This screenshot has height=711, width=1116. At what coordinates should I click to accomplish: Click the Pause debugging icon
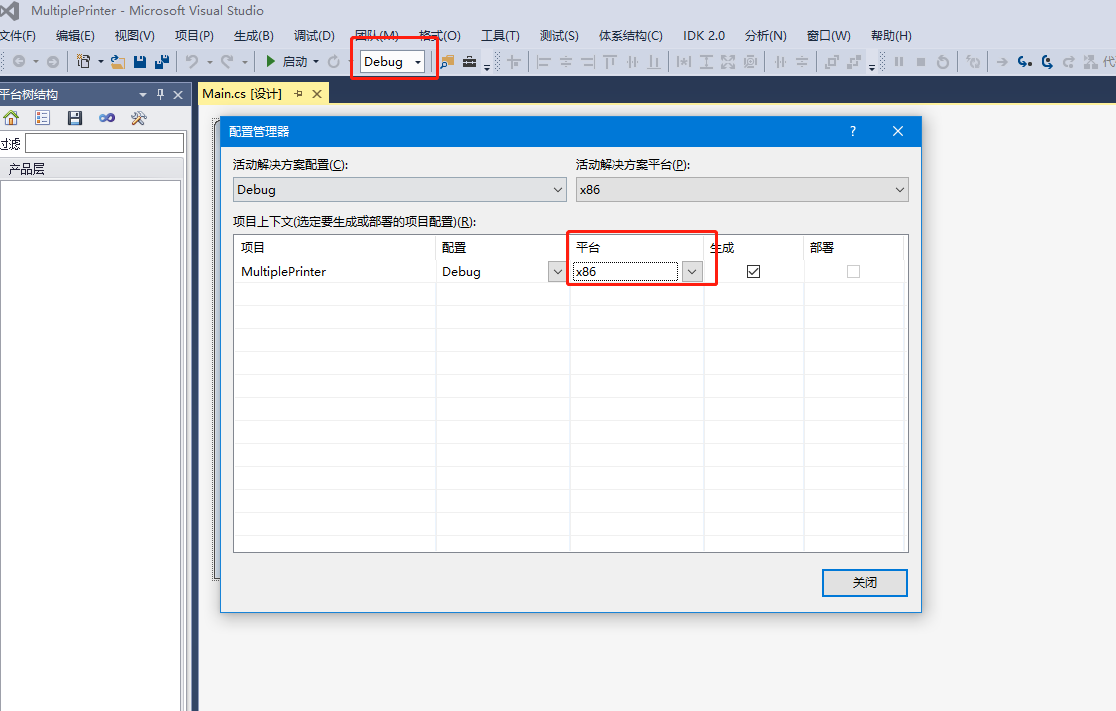(899, 62)
